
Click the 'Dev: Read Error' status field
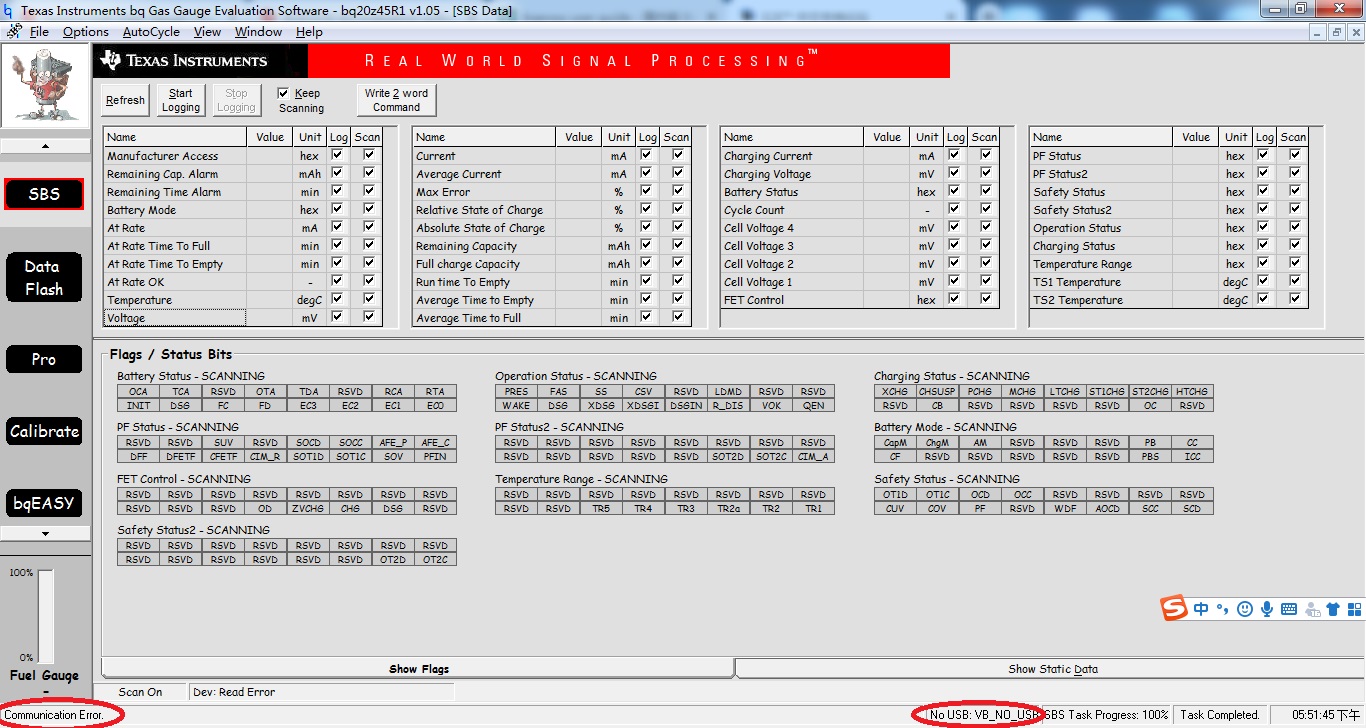coord(322,692)
